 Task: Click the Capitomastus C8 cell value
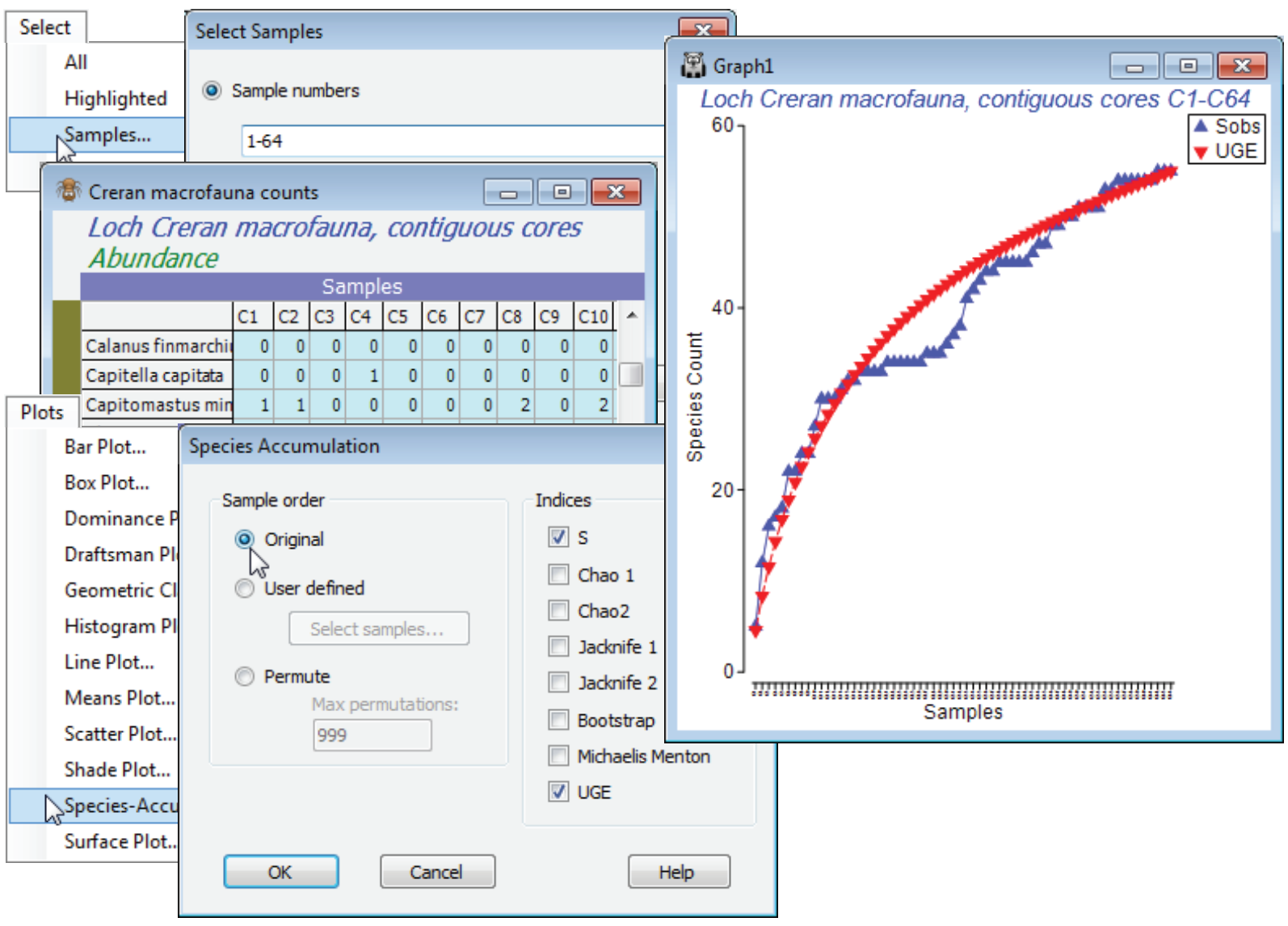[x=516, y=405]
